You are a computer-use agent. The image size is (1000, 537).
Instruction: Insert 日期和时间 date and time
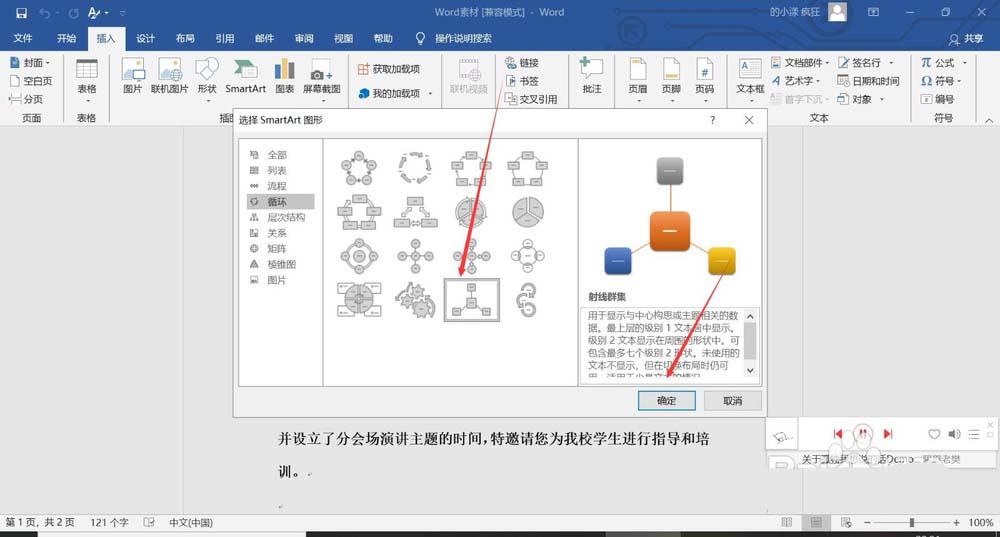pos(868,81)
